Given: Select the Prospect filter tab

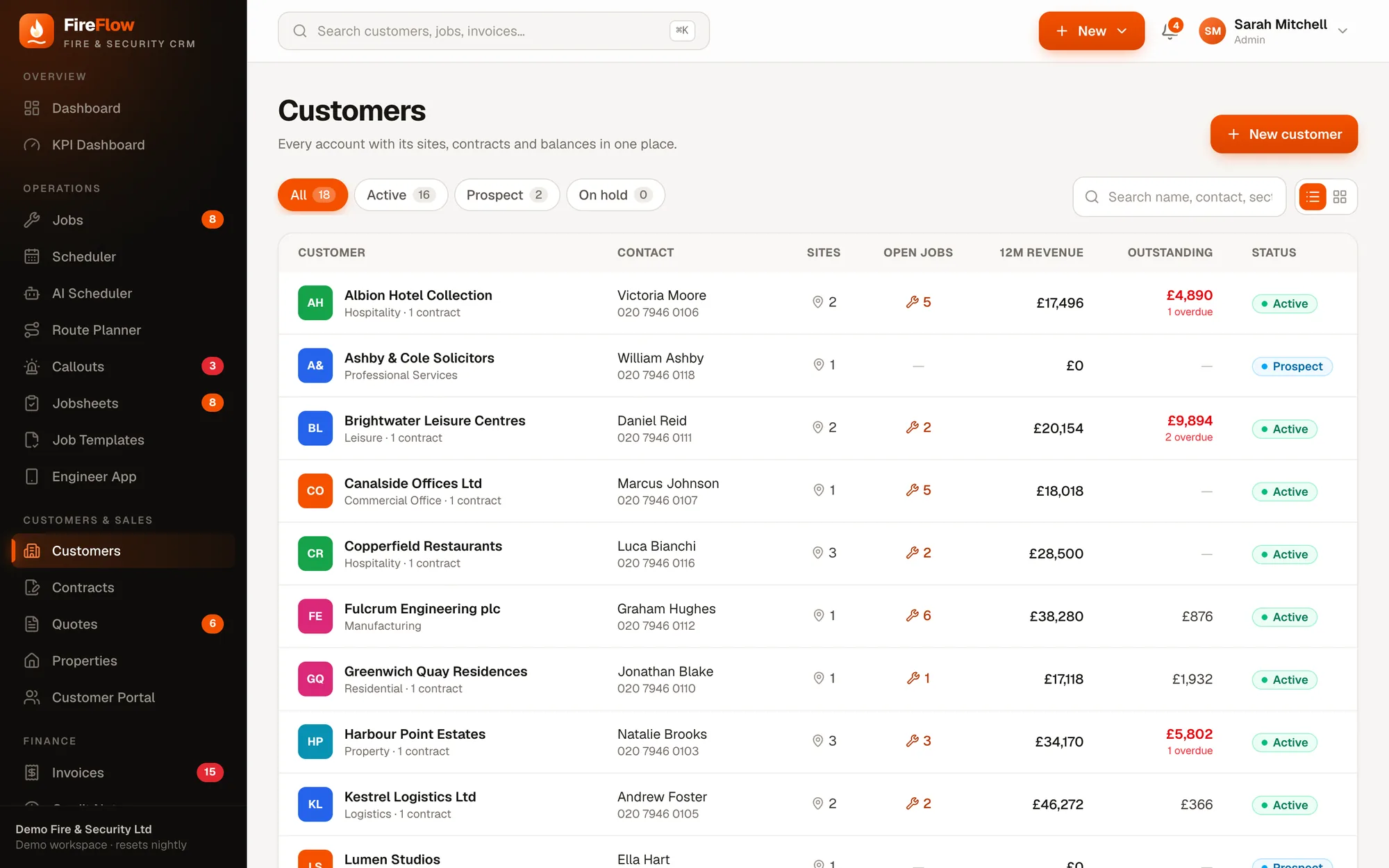Looking at the screenshot, I should (x=507, y=195).
